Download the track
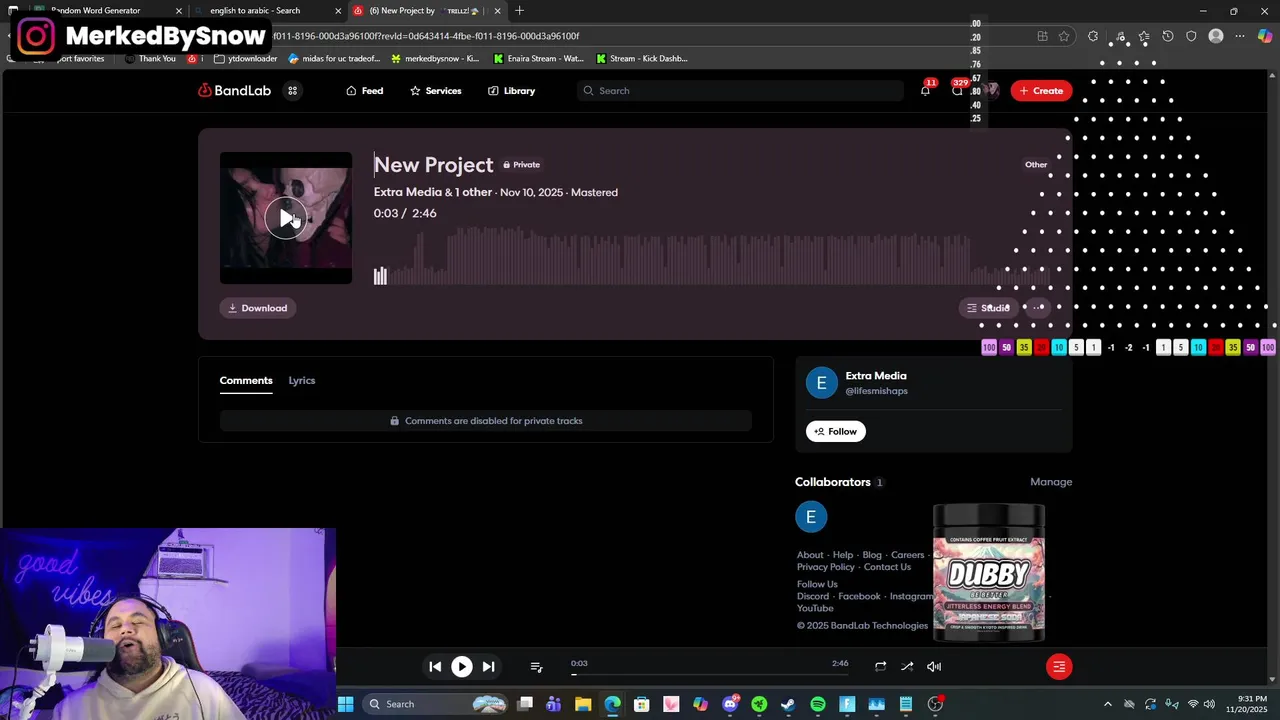Viewport: 1280px width, 720px height. coord(258,308)
